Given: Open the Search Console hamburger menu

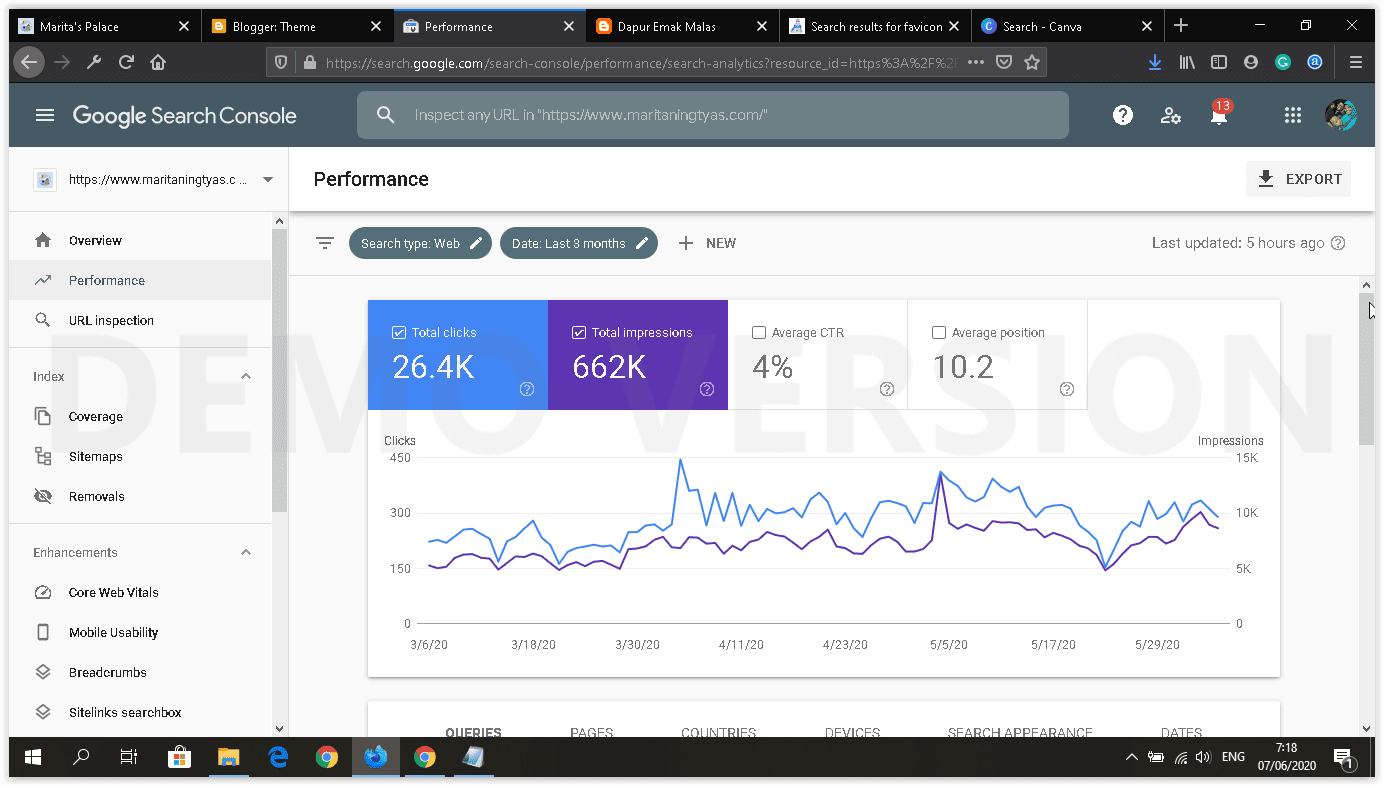Looking at the screenshot, I should click(x=44, y=115).
